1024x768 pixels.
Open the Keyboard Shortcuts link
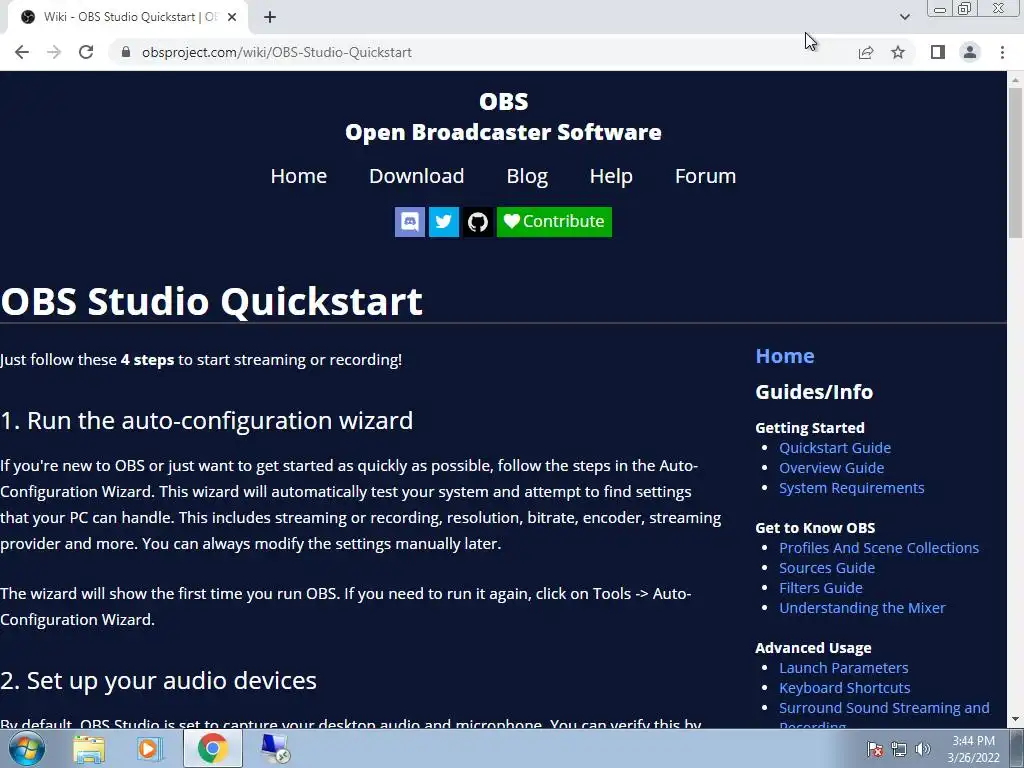tap(844, 688)
